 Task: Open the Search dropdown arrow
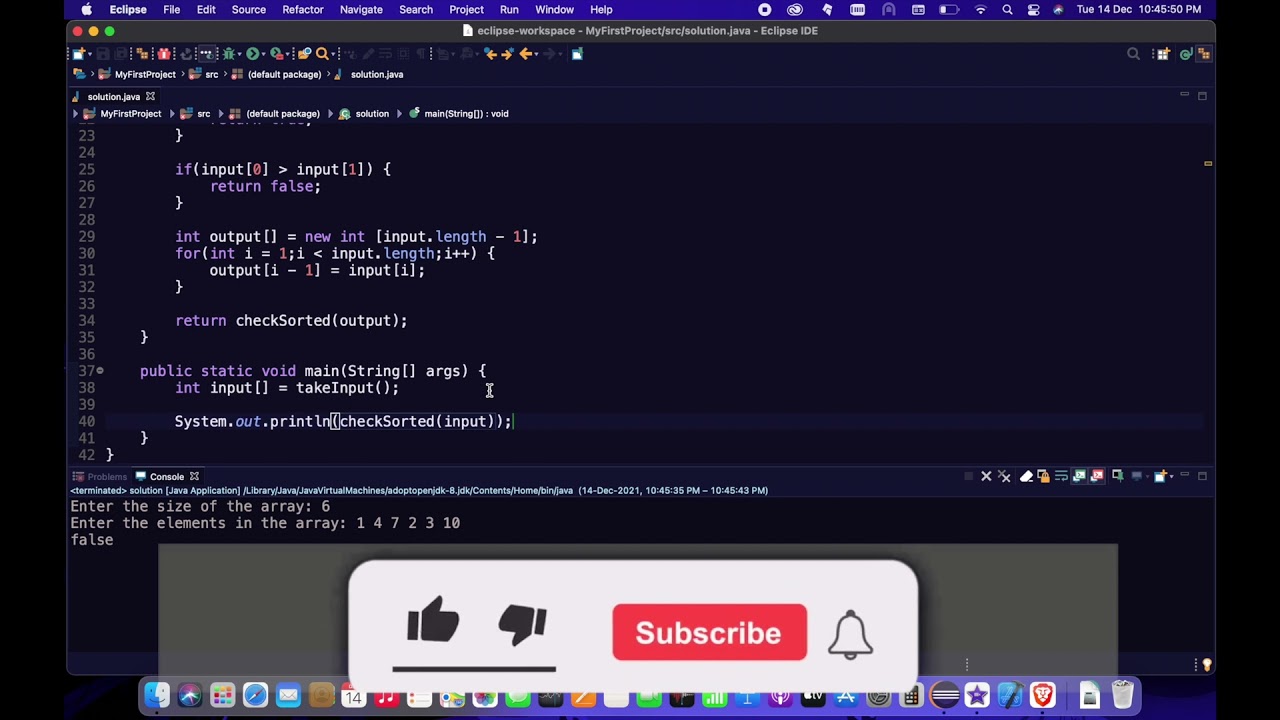333,54
